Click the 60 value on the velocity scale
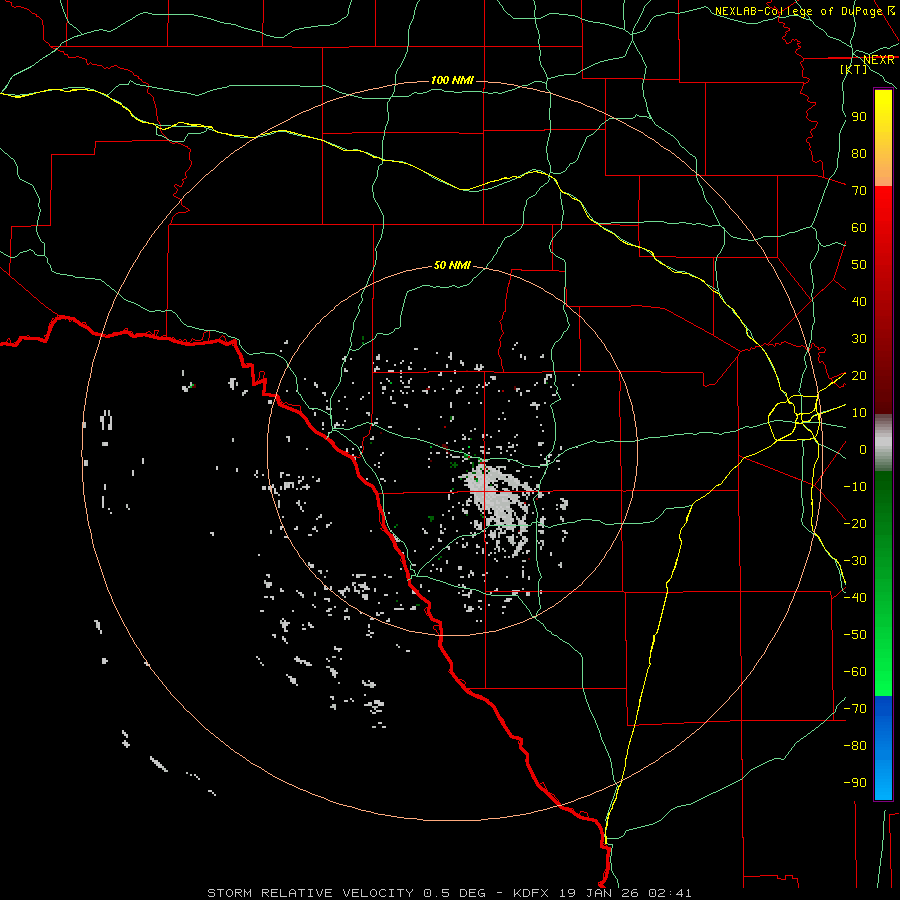 click(x=859, y=228)
